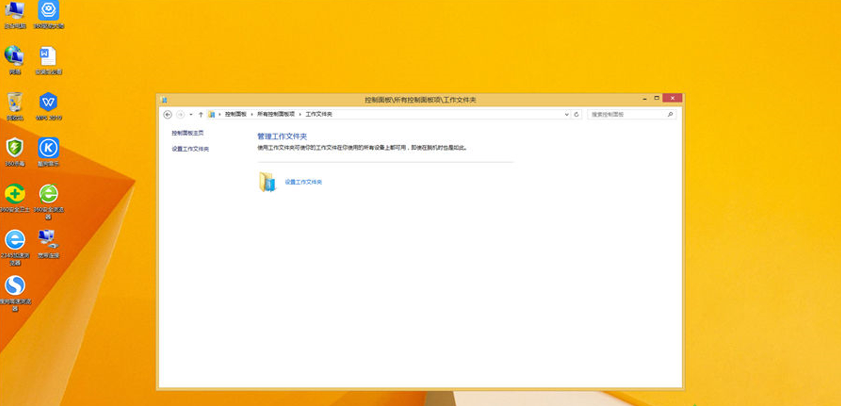Open the recent locations dropdown arrow
Viewport: 841px width, 406px height.
tap(191, 115)
